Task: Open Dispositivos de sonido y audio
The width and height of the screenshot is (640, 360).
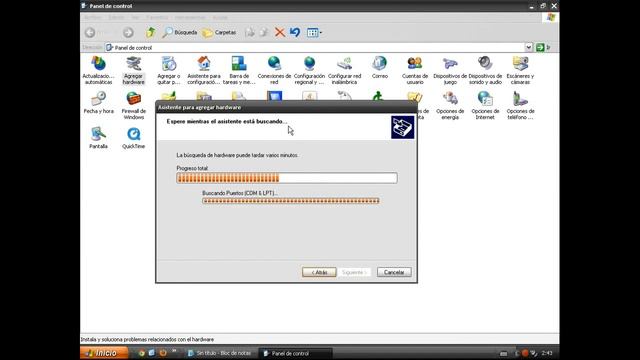Action: (485, 70)
